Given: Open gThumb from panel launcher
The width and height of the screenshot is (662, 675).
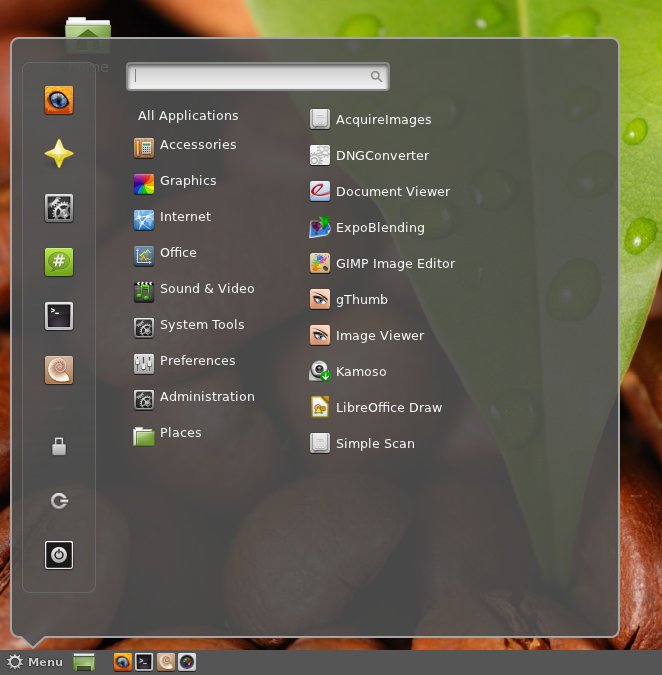Looking at the screenshot, I should point(123,662).
